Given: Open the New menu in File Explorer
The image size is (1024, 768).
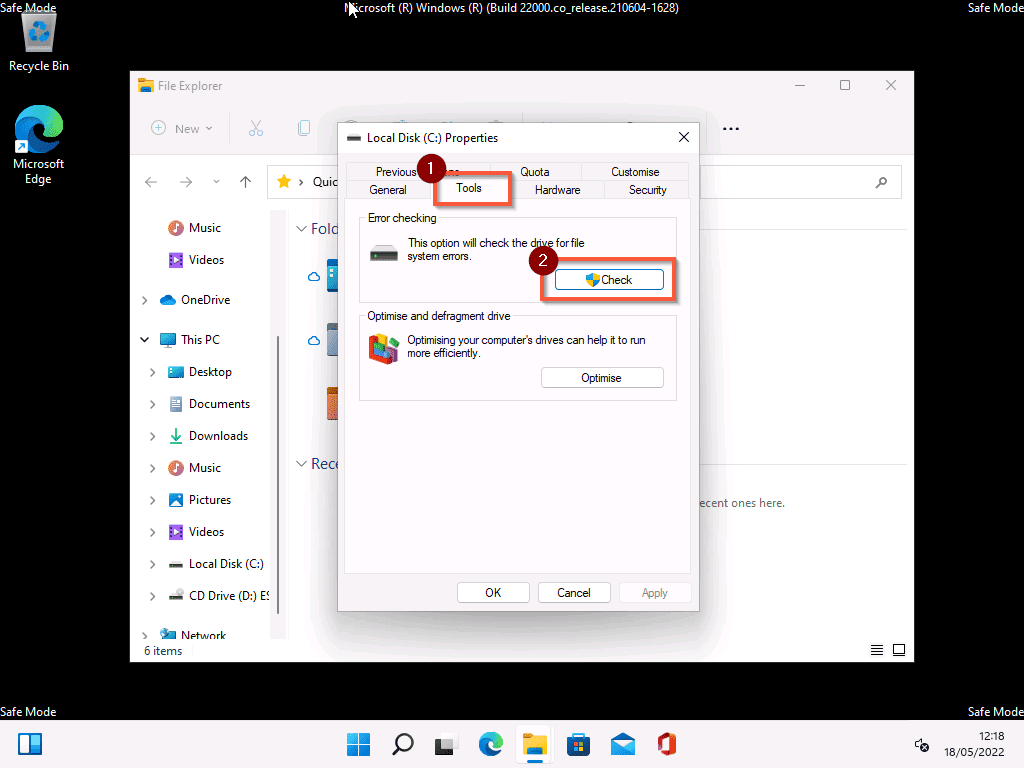Looking at the screenshot, I should [182, 128].
